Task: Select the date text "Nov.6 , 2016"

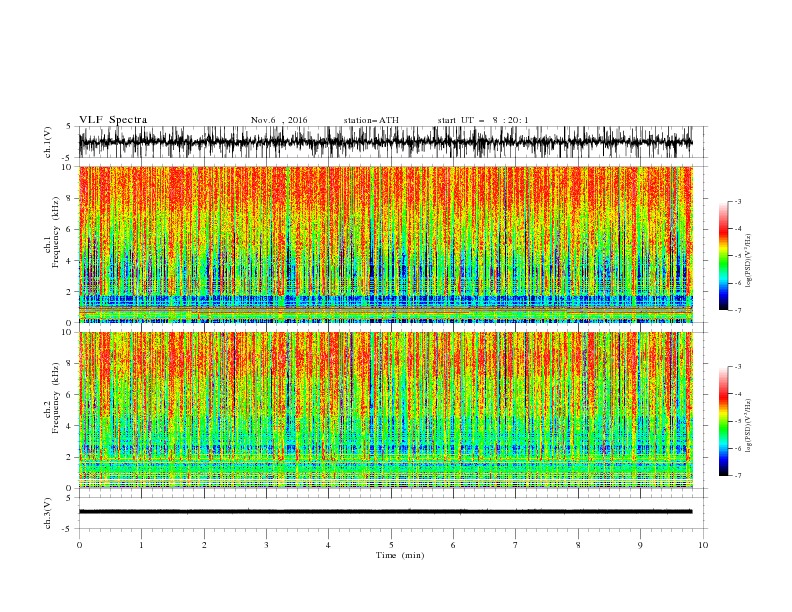Action: [x=279, y=120]
